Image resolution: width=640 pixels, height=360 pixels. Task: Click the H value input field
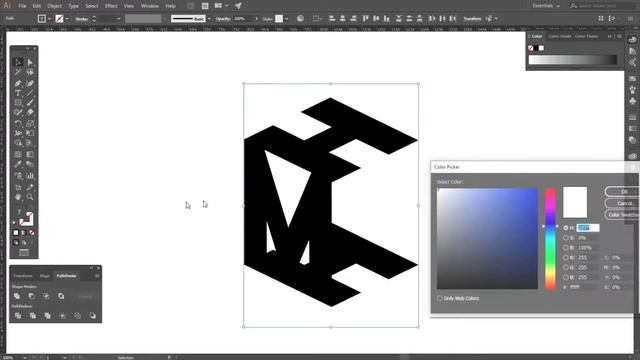(588, 228)
